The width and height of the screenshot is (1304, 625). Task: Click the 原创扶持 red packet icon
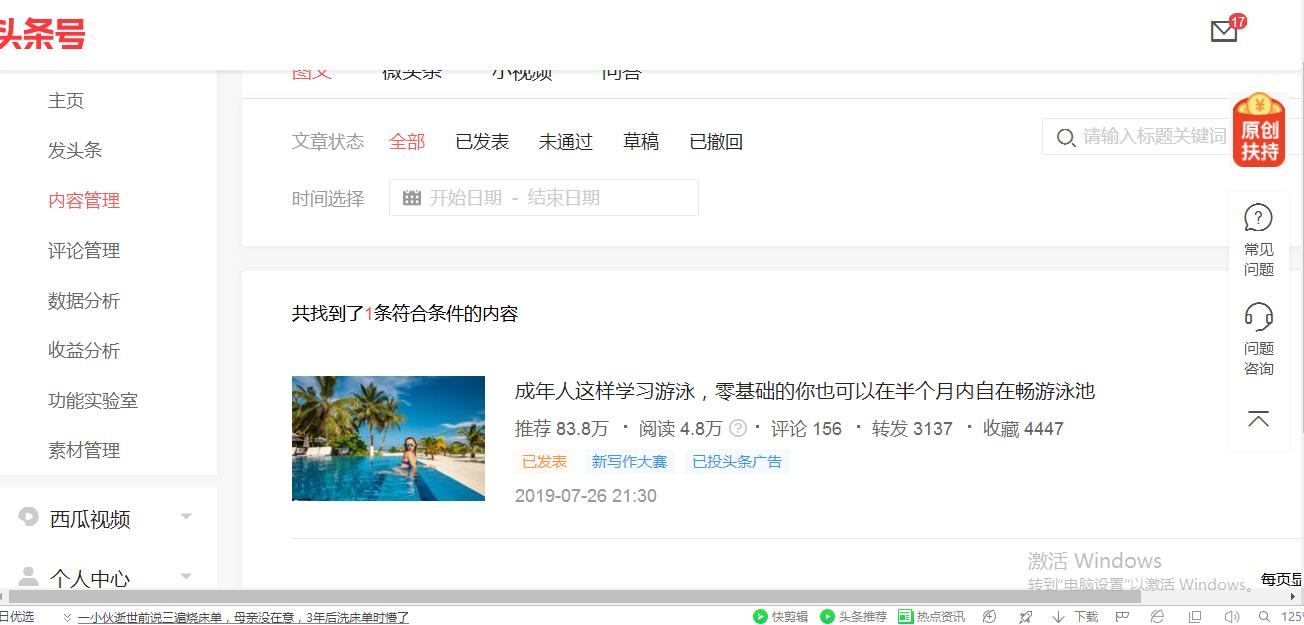pos(1258,131)
